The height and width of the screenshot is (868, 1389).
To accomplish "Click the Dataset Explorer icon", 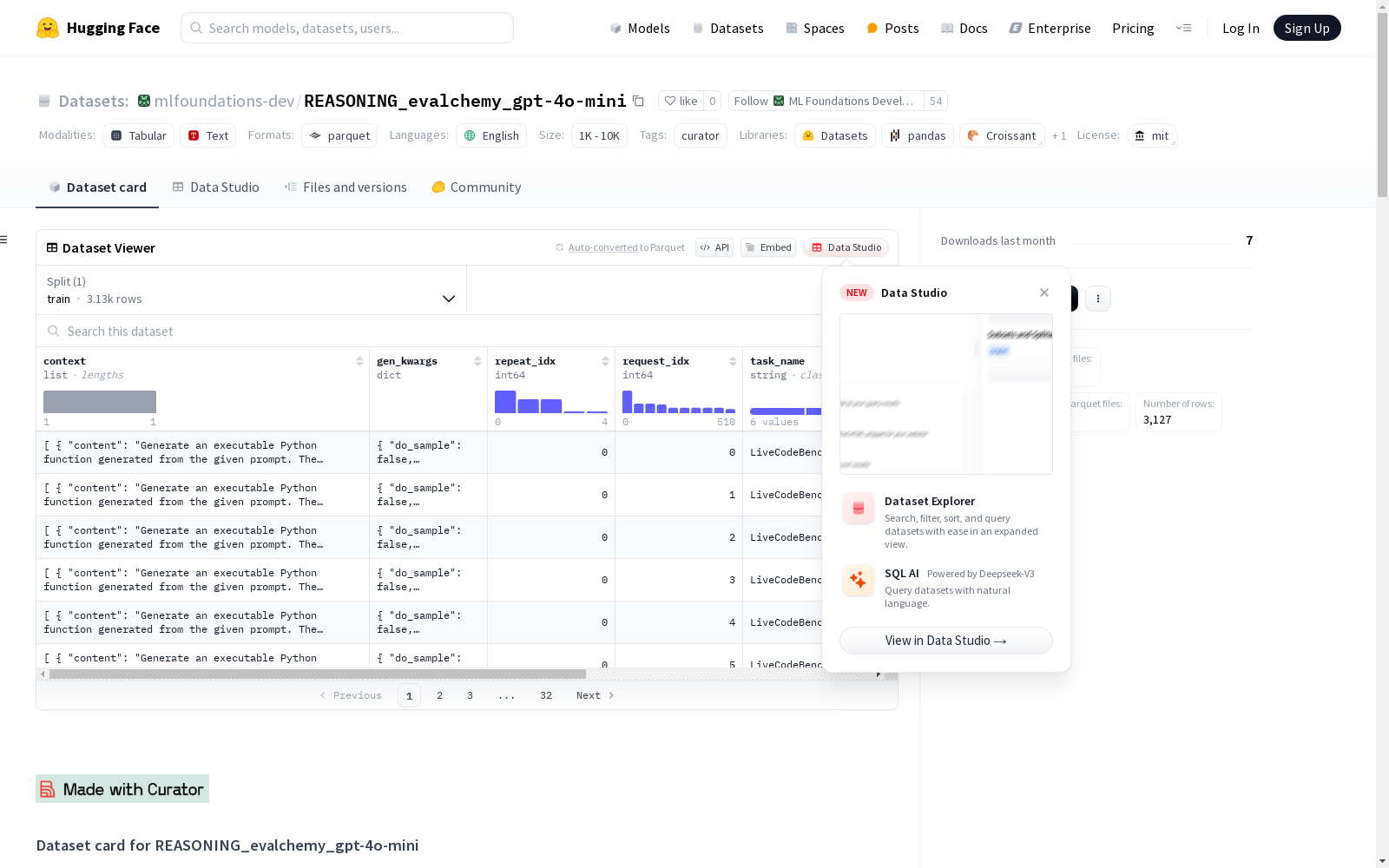I will pyautogui.click(x=859, y=509).
